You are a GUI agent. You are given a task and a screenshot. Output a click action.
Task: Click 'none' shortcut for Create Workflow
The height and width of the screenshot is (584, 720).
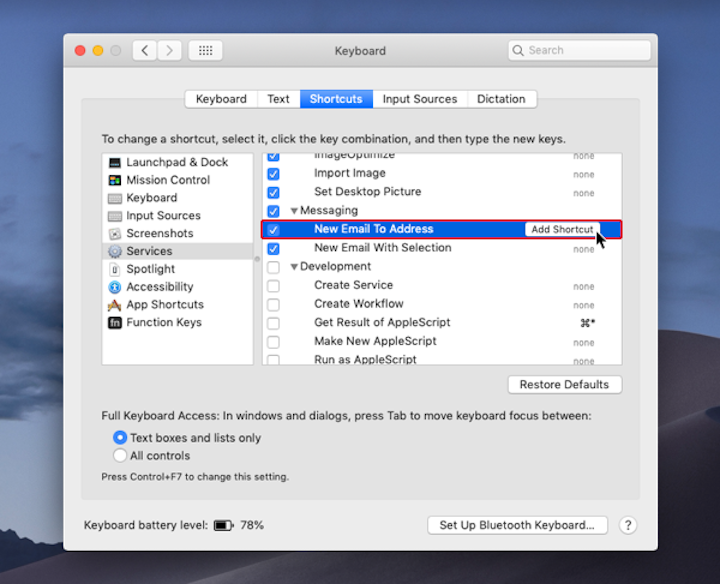point(584,305)
